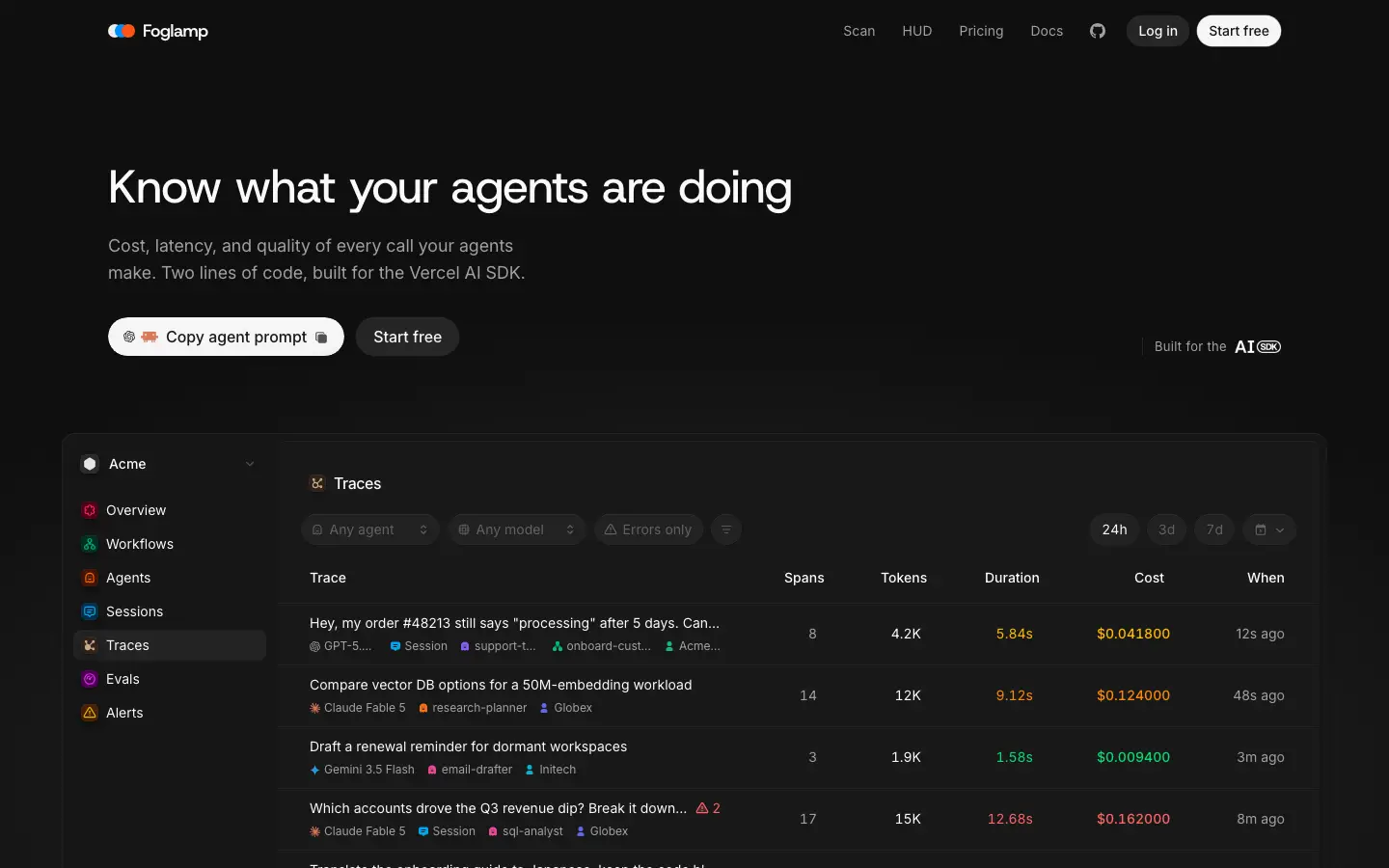
Task: Open Docs in the top navigation
Action: click(x=1047, y=31)
